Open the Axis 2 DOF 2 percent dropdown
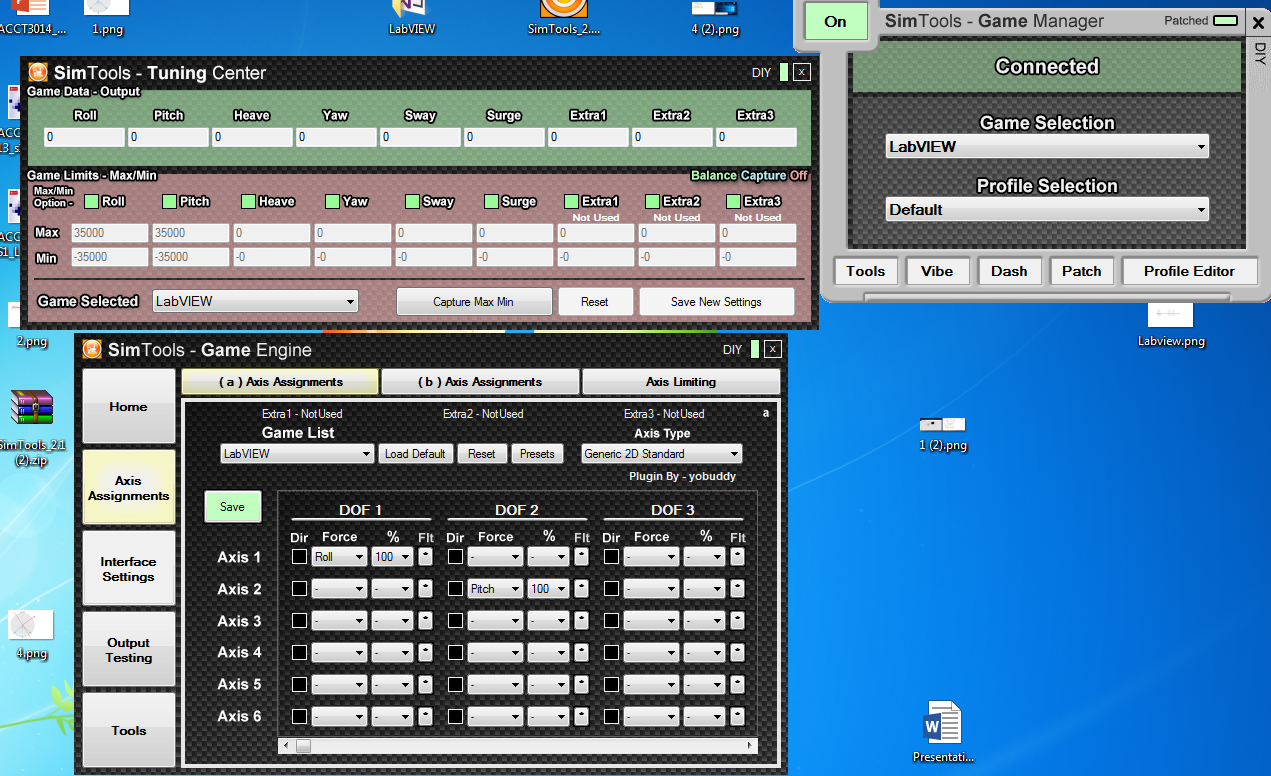This screenshot has width=1271, height=776. (548, 589)
